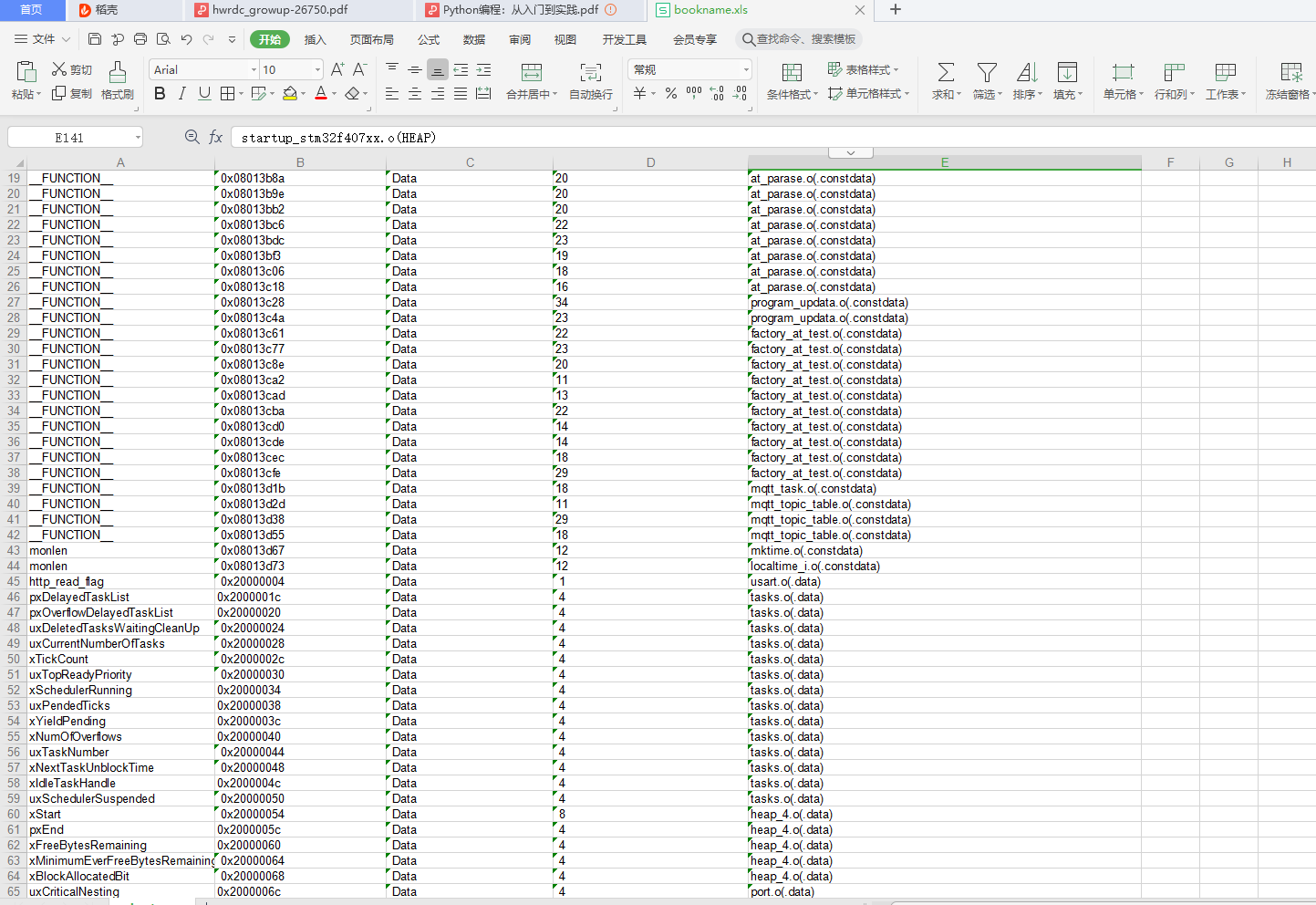Expand the quick access toolbar customize arrow
1316x905 pixels.
(x=232, y=39)
